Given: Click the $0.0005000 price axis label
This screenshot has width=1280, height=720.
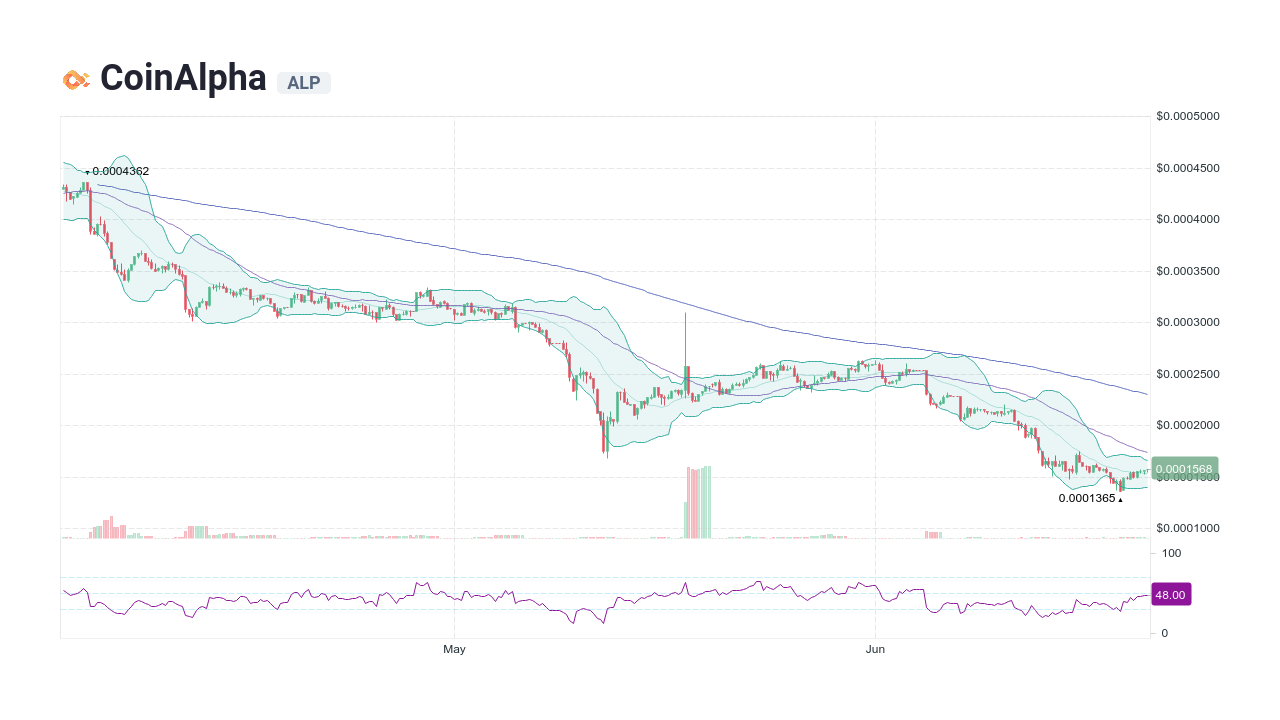Looking at the screenshot, I should click(x=1187, y=116).
